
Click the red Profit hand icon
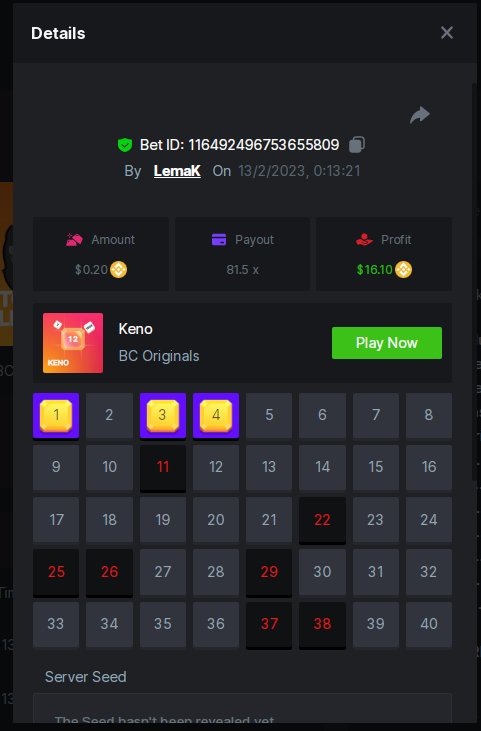tap(364, 240)
